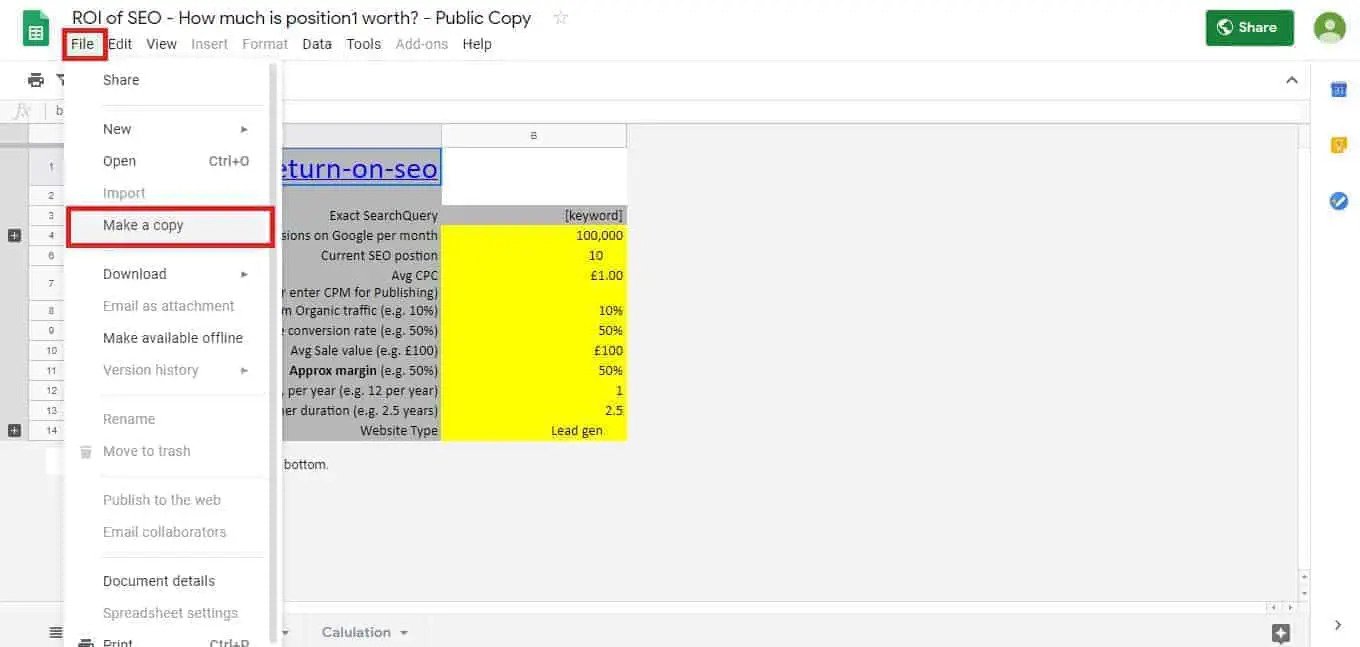
Task: Select the Lead gen cell
Action: pos(534,430)
